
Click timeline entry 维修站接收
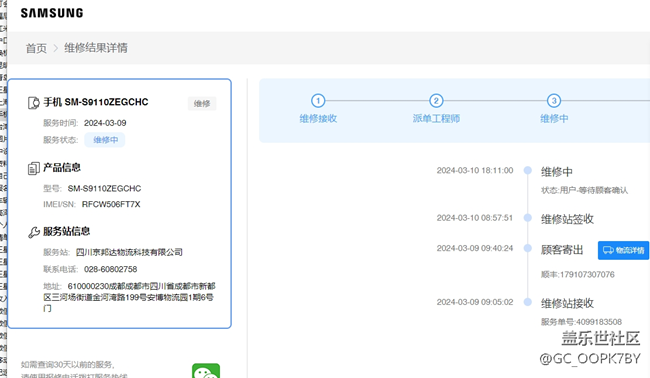(568, 303)
